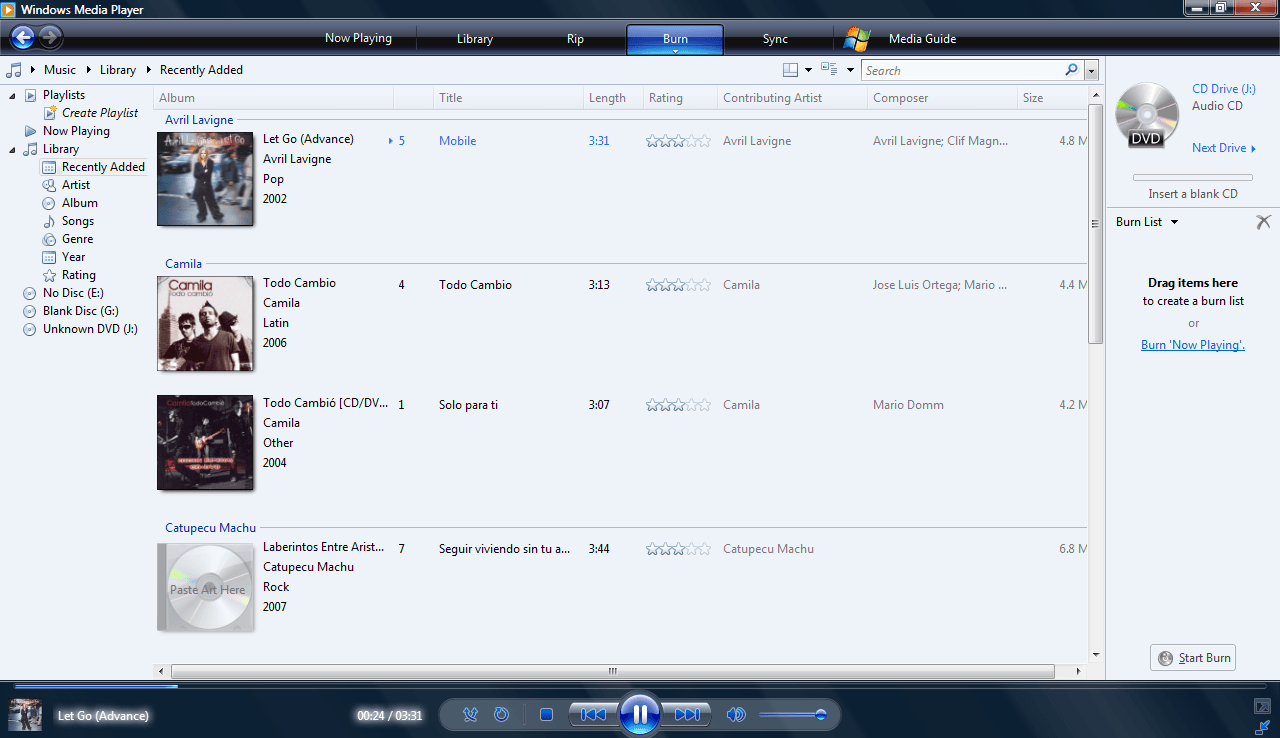Screen dimensions: 1280x738
Task: Expand the Burn List dropdown
Action: coord(1174,222)
